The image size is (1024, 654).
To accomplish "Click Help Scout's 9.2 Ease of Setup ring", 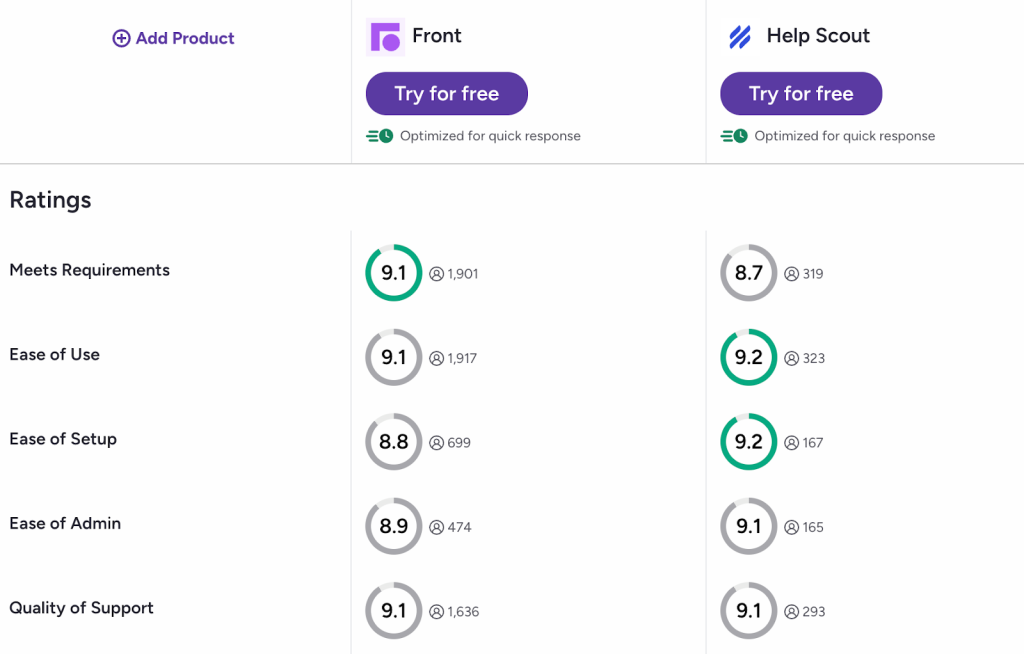I will (x=748, y=441).
